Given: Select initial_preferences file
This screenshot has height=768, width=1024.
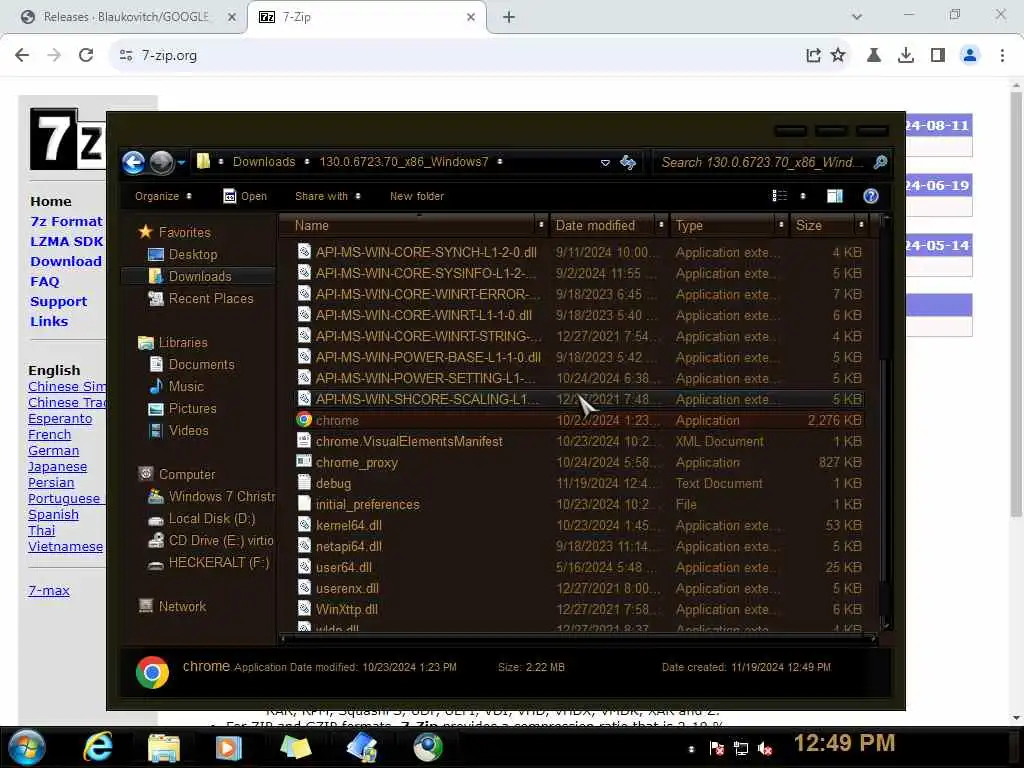Looking at the screenshot, I should point(579,505).
